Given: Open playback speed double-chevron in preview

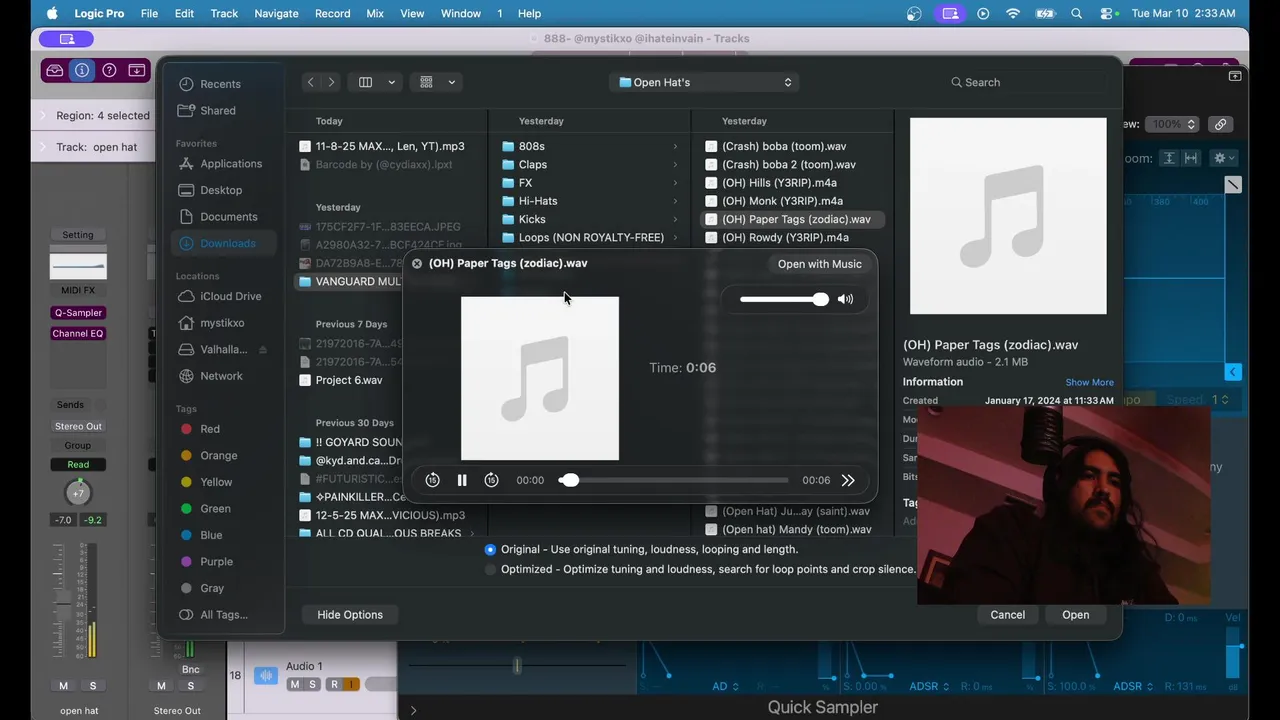Looking at the screenshot, I should pyautogui.click(x=848, y=480).
